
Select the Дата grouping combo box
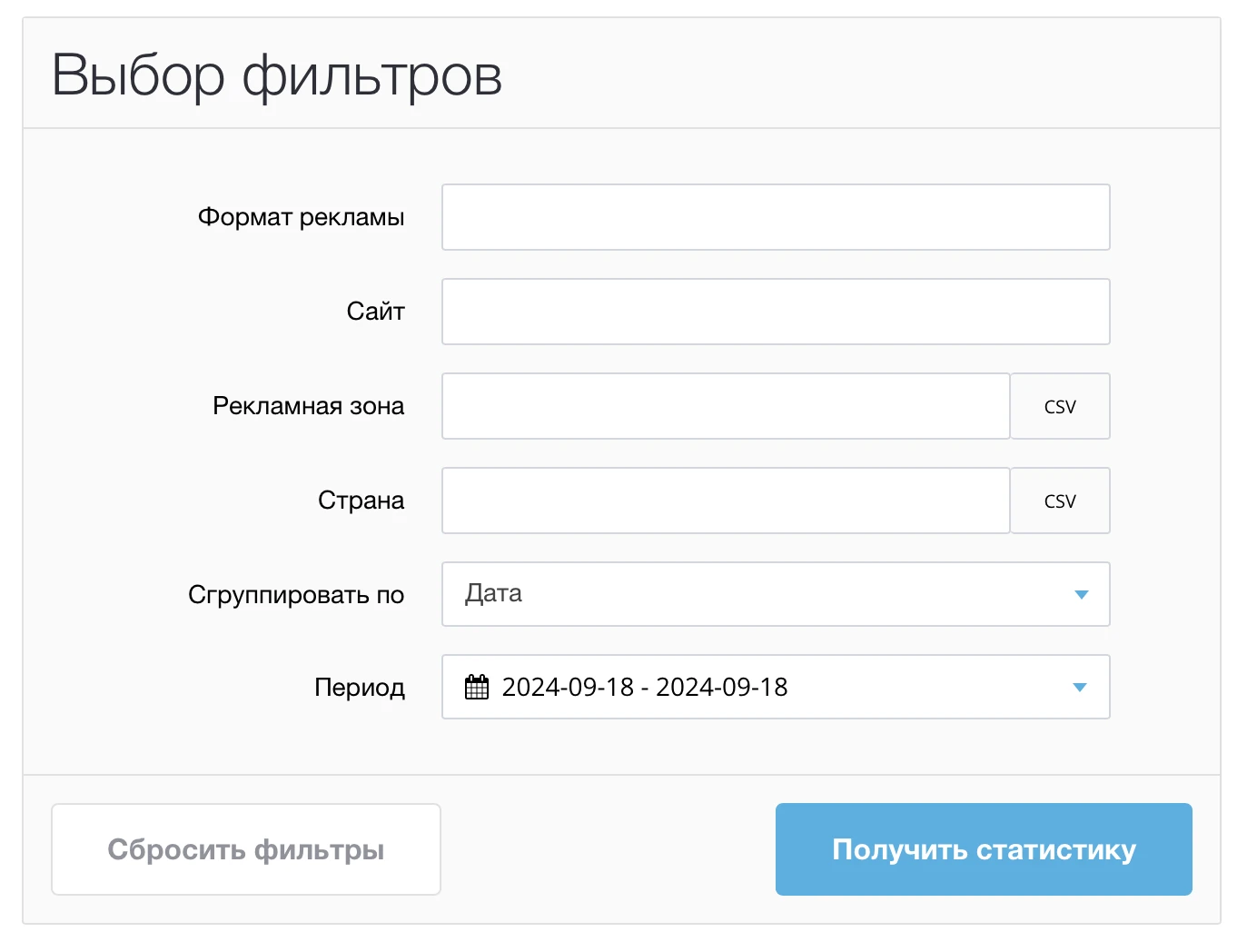coord(776,594)
